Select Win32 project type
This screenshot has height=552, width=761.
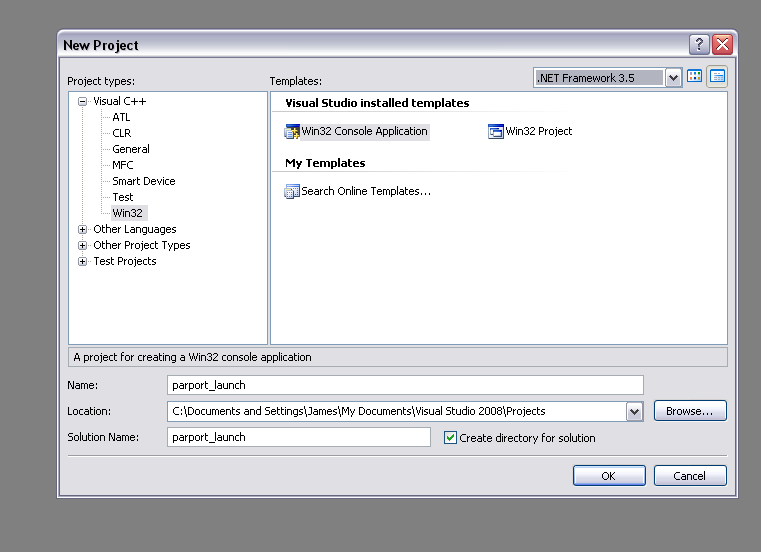(128, 213)
